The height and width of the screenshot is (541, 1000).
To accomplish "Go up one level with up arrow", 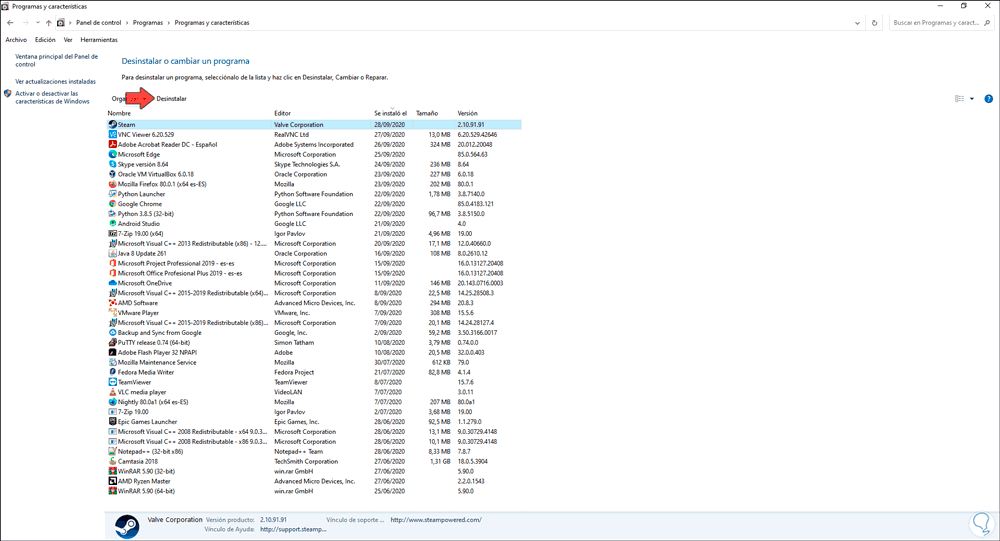I will click(x=48, y=23).
